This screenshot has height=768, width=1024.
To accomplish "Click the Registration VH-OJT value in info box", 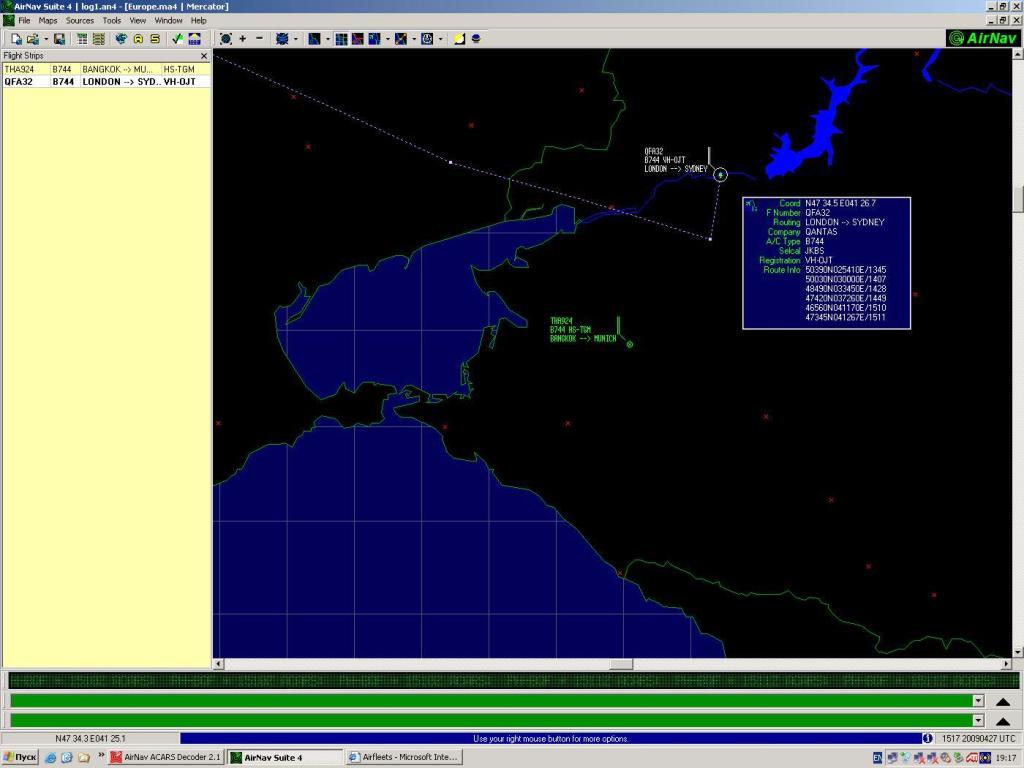I will pyautogui.click(x=818, y=260).
